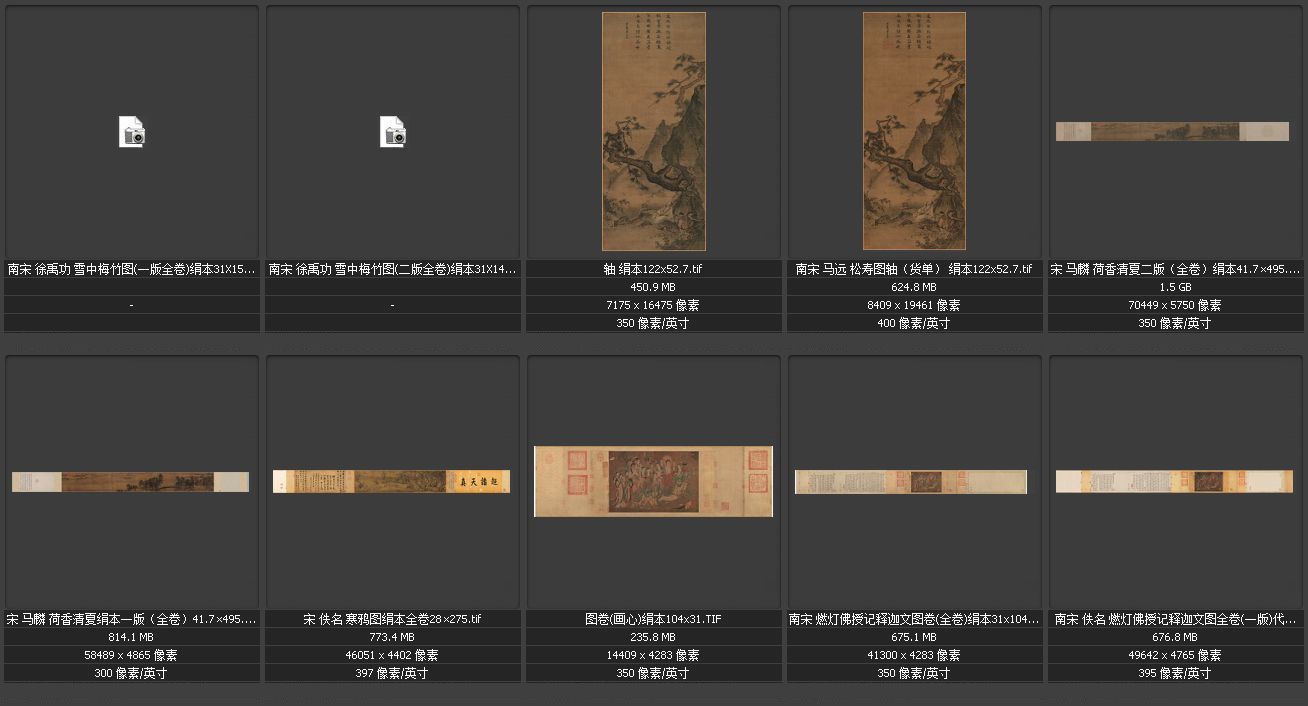Select the 马远 松寿图轴 painting thumbnail
This screenshot has width=1308, height=706.
tap(914, 131)
